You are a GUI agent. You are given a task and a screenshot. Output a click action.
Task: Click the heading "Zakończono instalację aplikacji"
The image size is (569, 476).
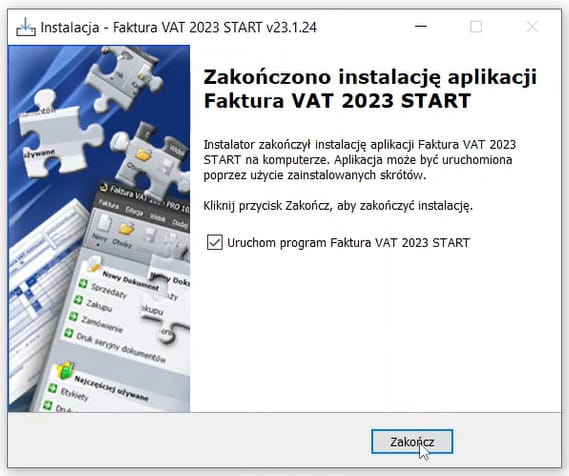370,77
